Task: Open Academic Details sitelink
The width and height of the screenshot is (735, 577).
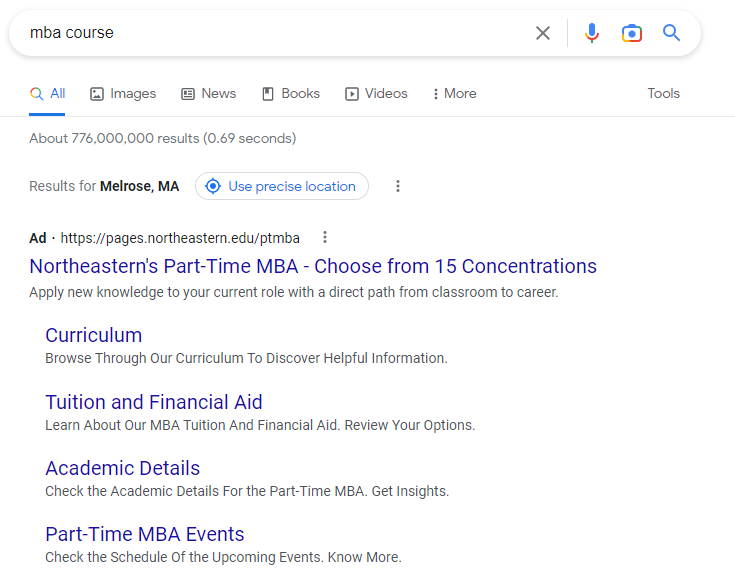Action: [123, 468]
